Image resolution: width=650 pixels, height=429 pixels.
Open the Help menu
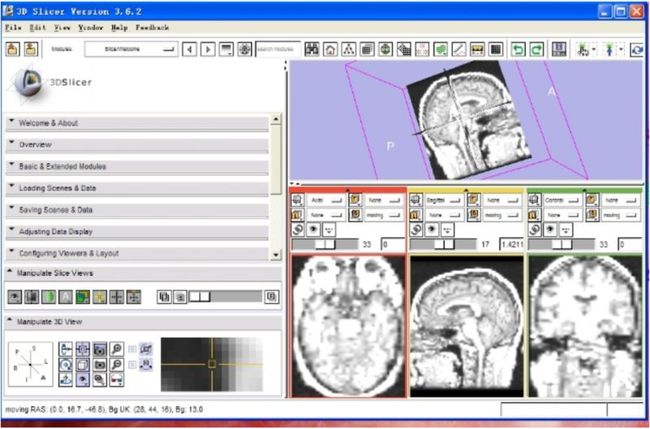coord(119,27)
